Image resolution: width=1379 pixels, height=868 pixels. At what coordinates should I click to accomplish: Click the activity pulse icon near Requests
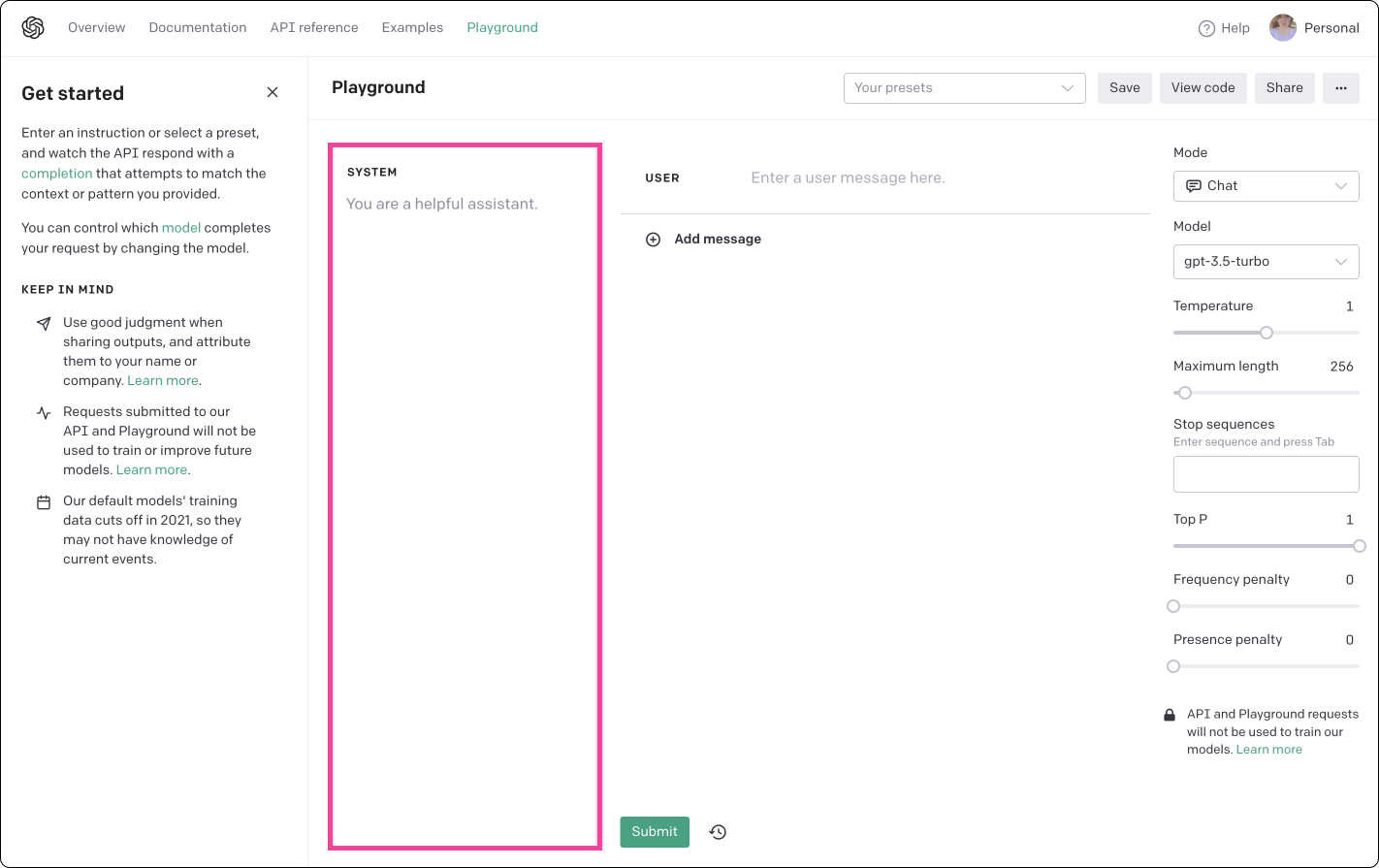coord(44,412)
